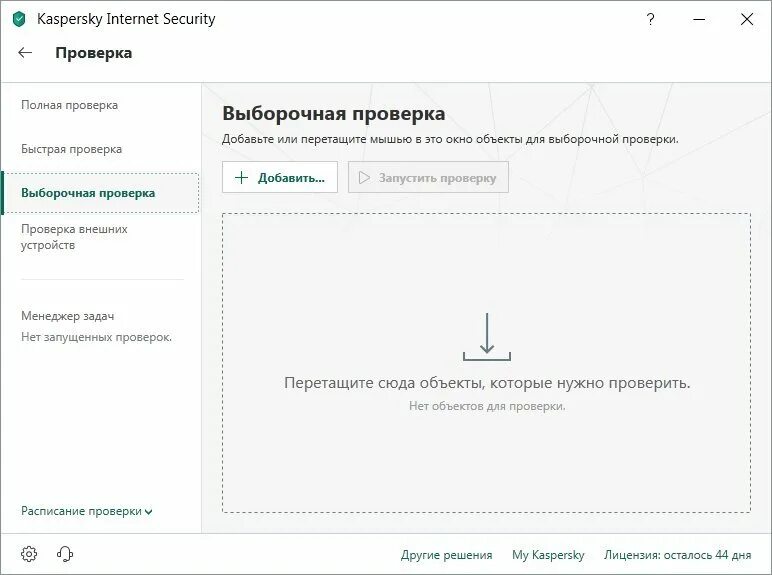
Task: Click the Запустить проверку button
Action: click(x=428, y=177)
